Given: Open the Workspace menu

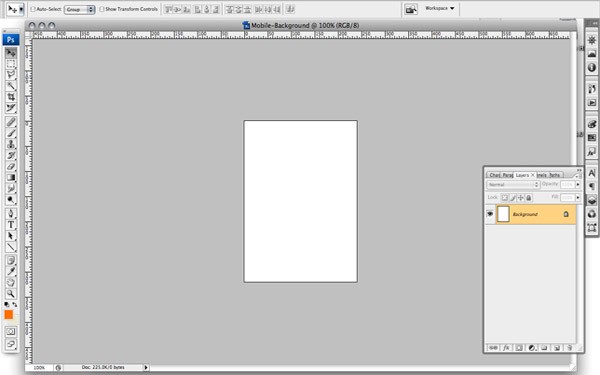Looking at the screenshot, I should tap(440, 8).
